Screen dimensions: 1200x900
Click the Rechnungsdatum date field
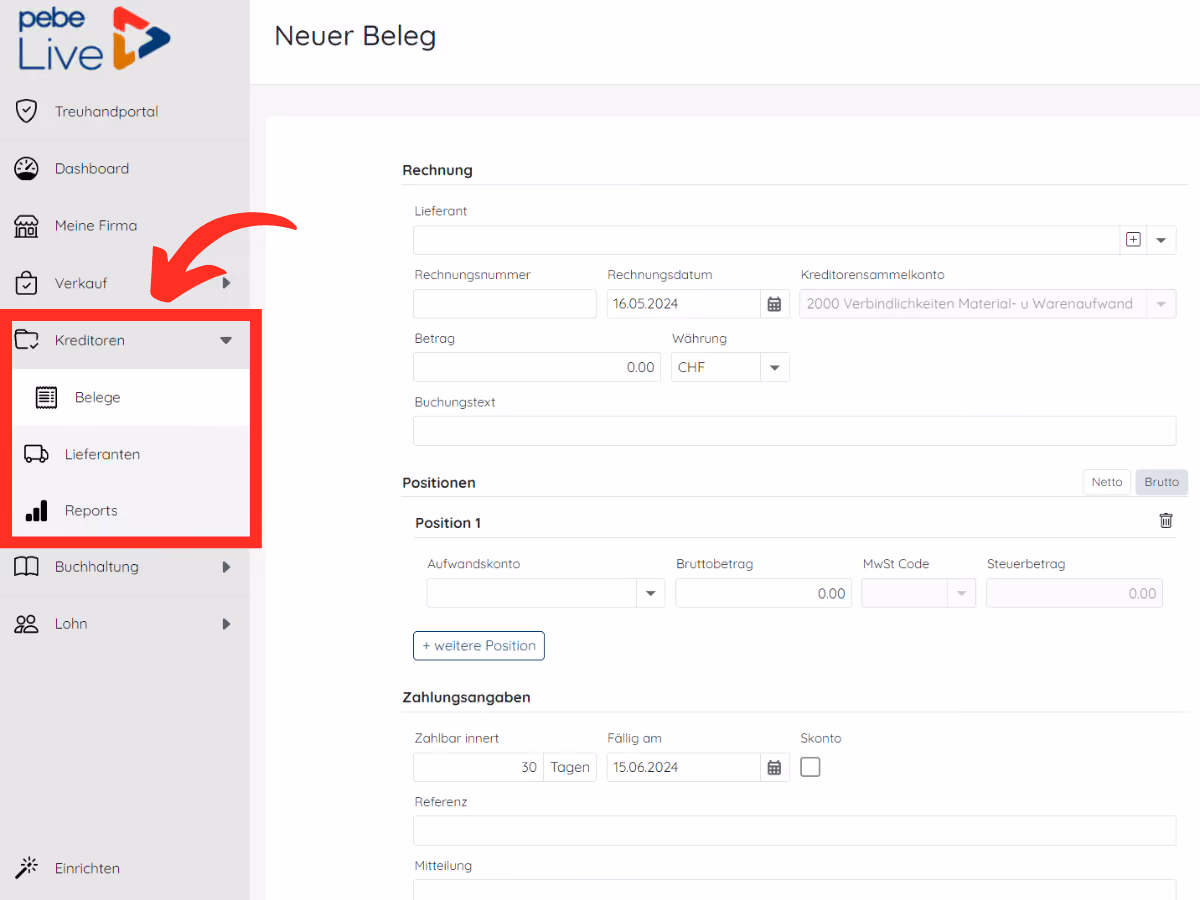pyautogui.click(x=684, y=304)
